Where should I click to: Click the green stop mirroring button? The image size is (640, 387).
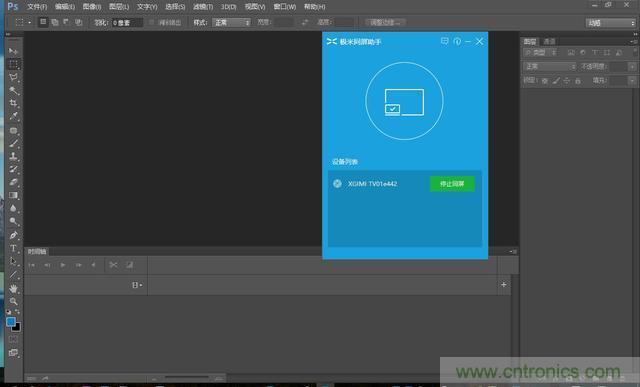click(x=452, y=184)
